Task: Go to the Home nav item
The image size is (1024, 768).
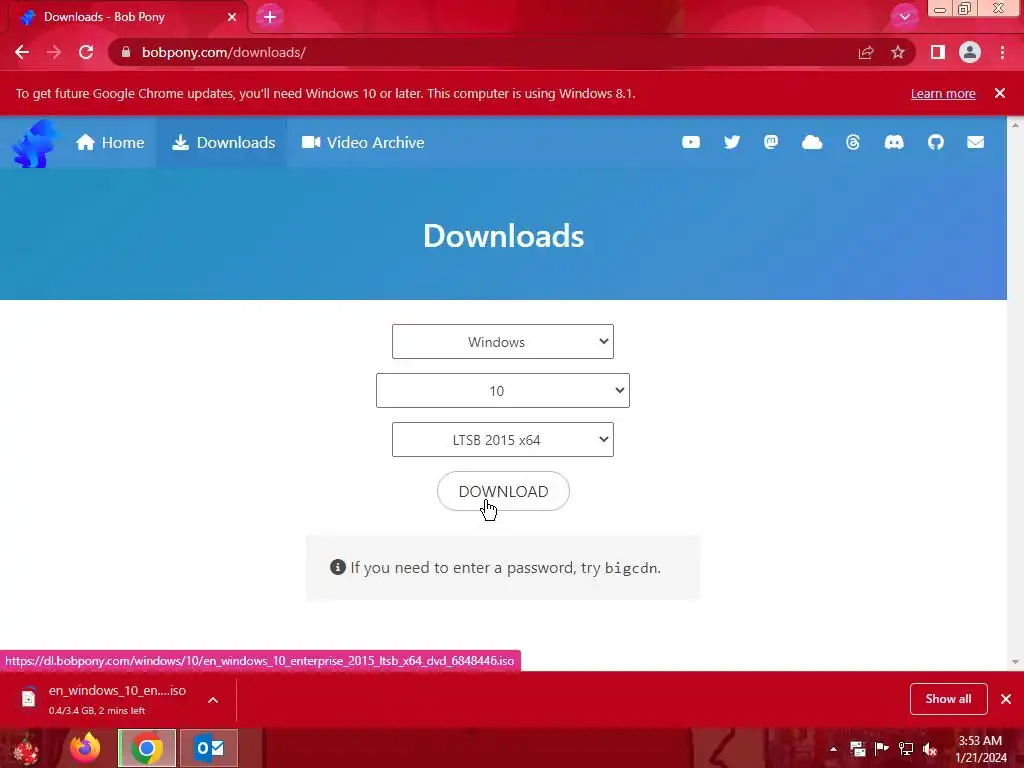Action: [110, 142]
